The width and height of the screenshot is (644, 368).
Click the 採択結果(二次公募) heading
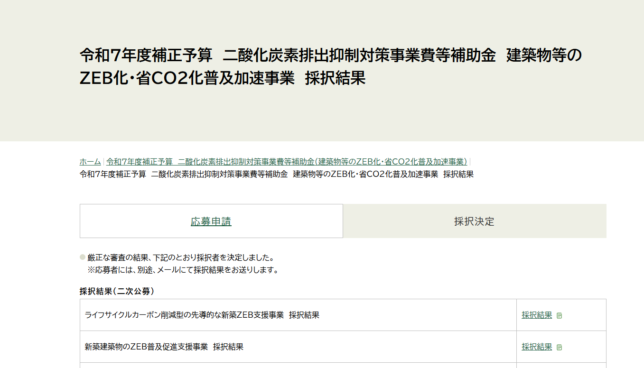pos(117,291)
